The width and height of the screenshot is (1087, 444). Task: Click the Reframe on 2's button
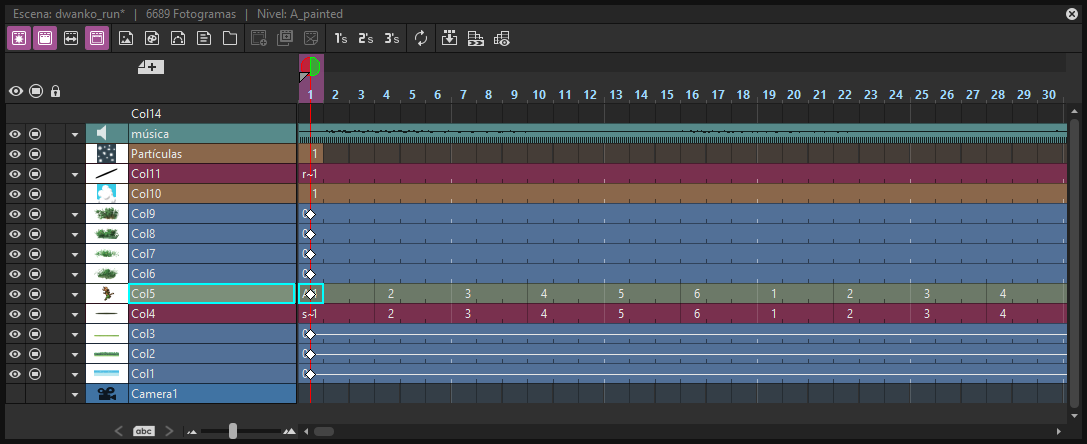coord(365,38)
